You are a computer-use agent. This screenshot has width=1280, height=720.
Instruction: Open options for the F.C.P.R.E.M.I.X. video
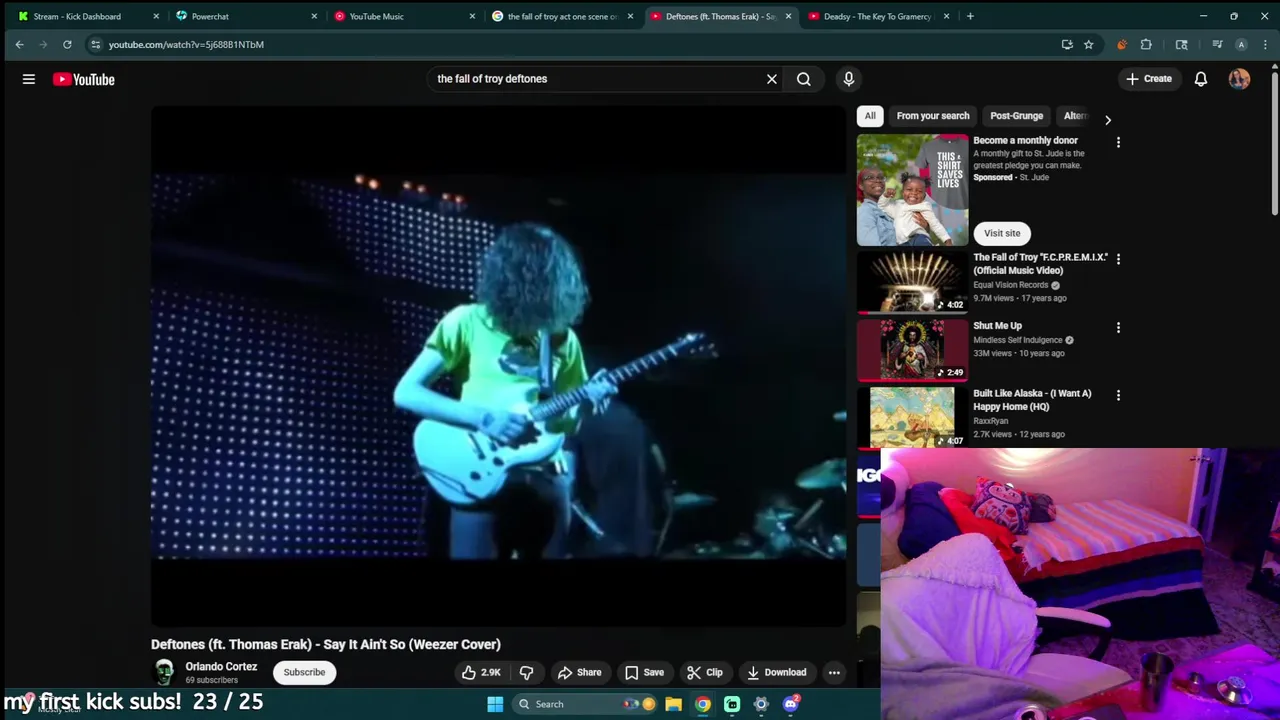tap(1118, 259)
